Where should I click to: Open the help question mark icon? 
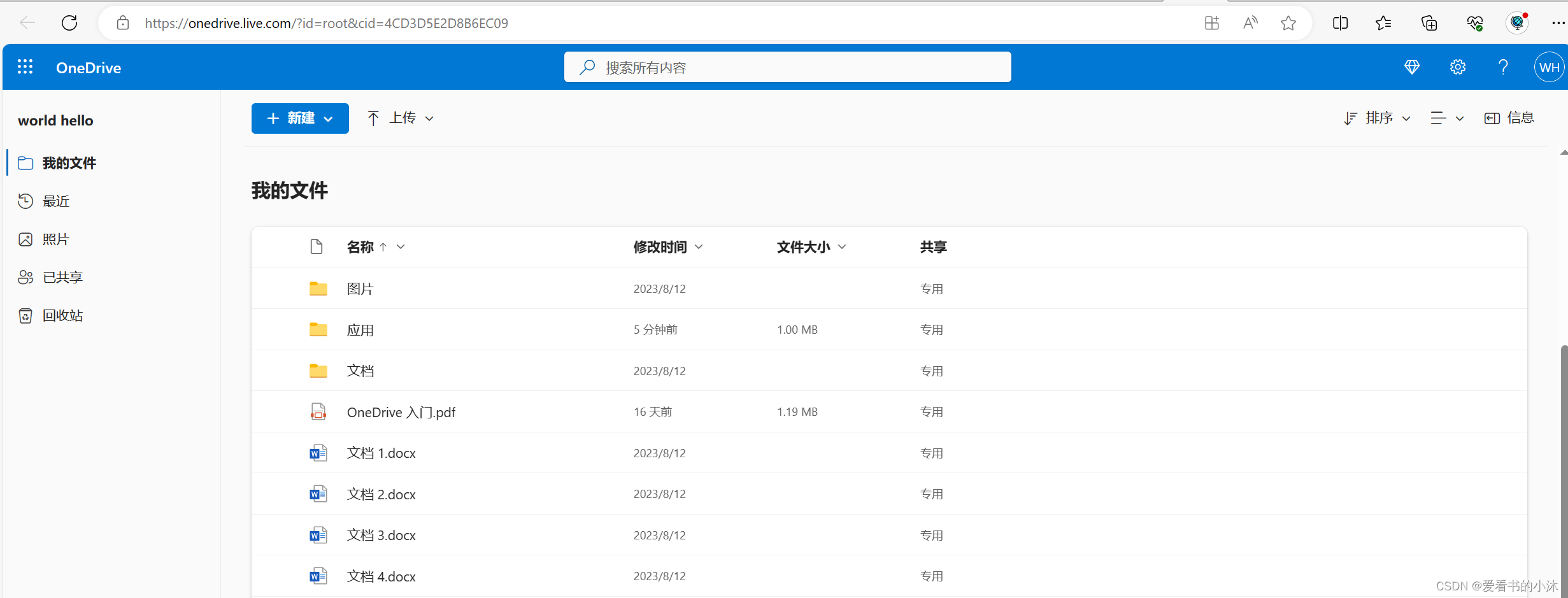point(1504,67)
